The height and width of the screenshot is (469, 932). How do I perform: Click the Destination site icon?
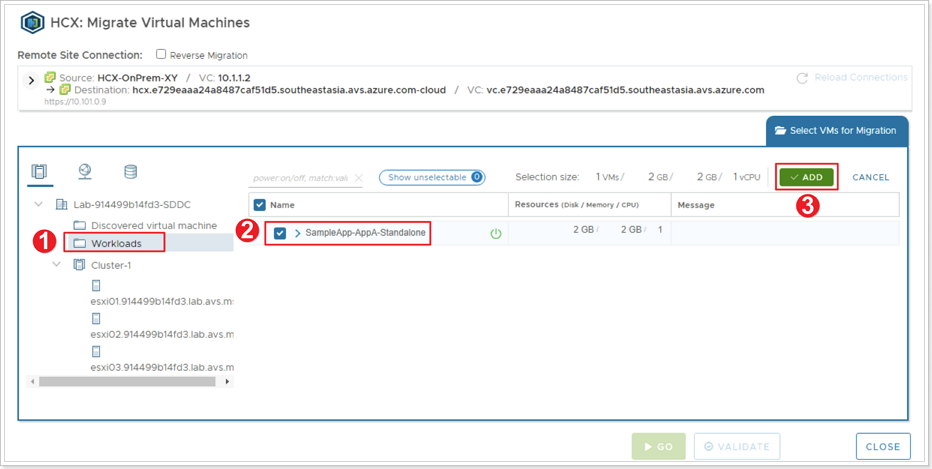click(x=64, y=90)
